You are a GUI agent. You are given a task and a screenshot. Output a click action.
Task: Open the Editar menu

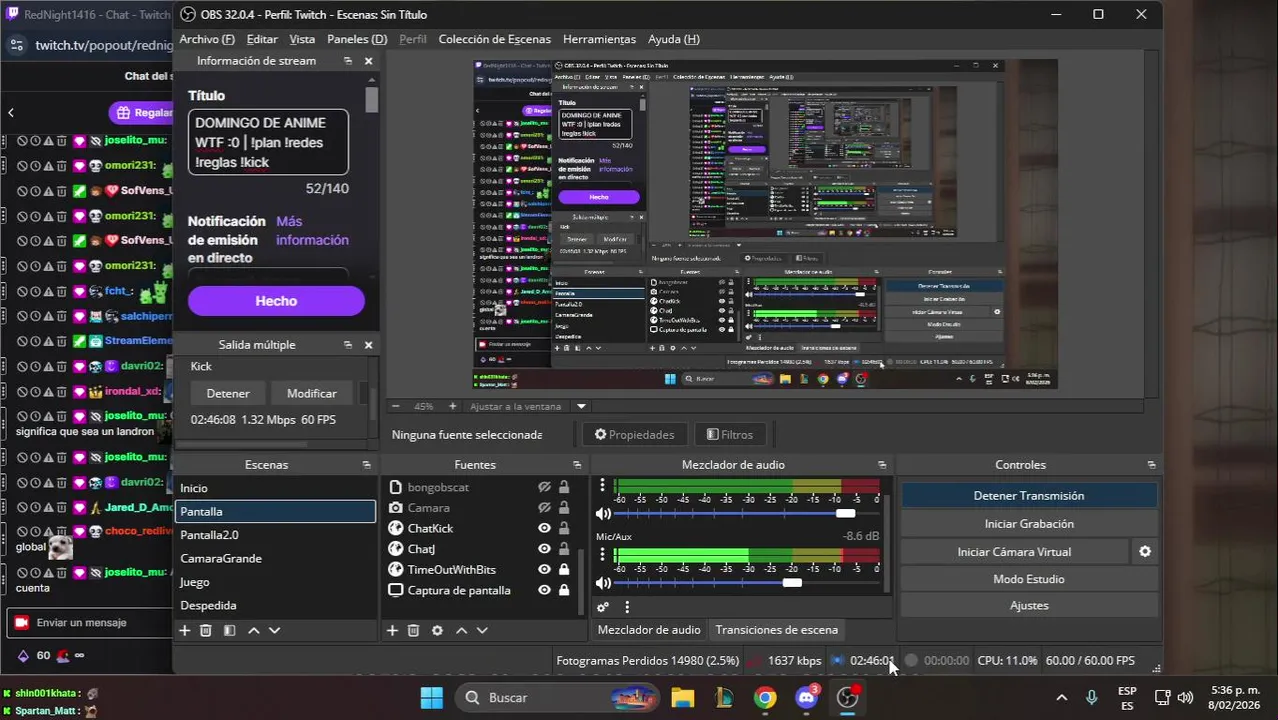click(x=262, y=39)
